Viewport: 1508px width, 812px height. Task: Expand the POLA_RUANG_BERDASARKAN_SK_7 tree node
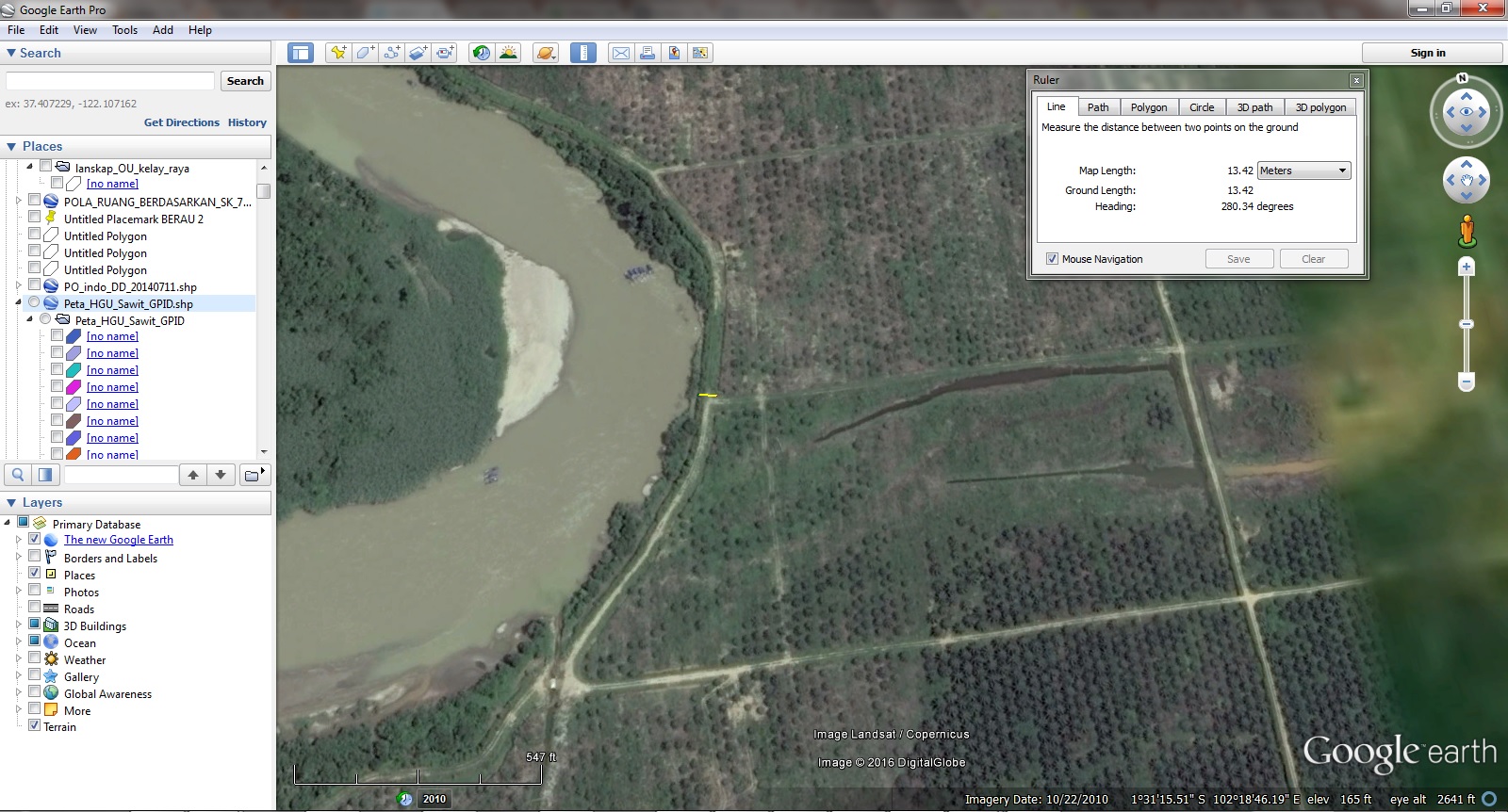[19, 201]
